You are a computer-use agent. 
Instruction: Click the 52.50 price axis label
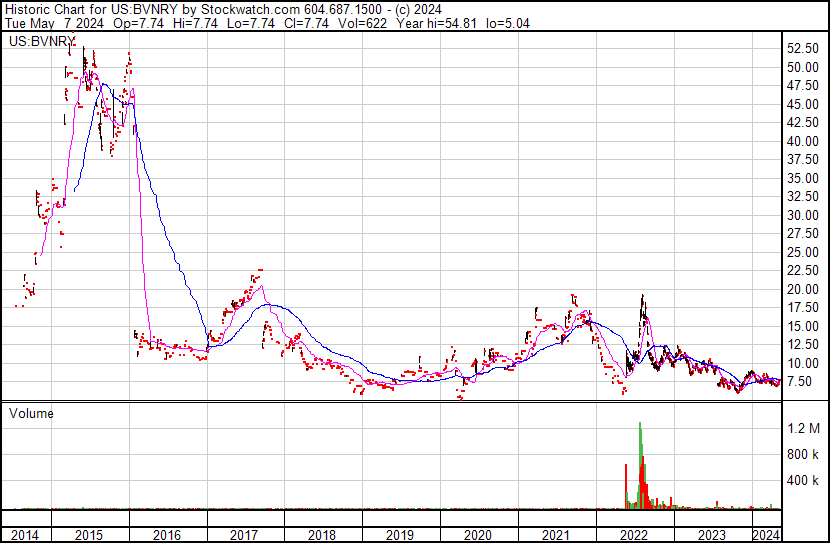point(802,48)
